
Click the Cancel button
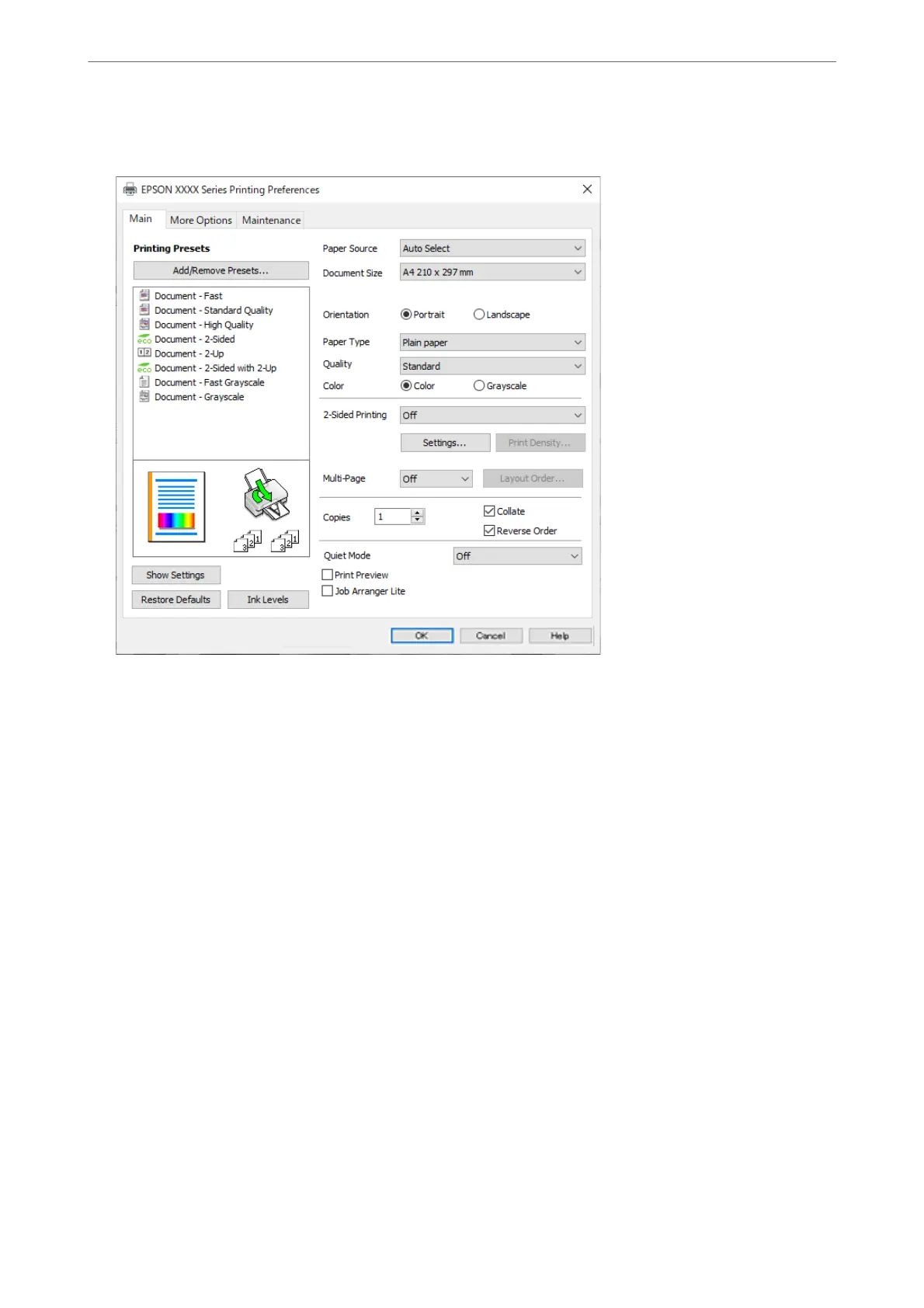[491, 635]
